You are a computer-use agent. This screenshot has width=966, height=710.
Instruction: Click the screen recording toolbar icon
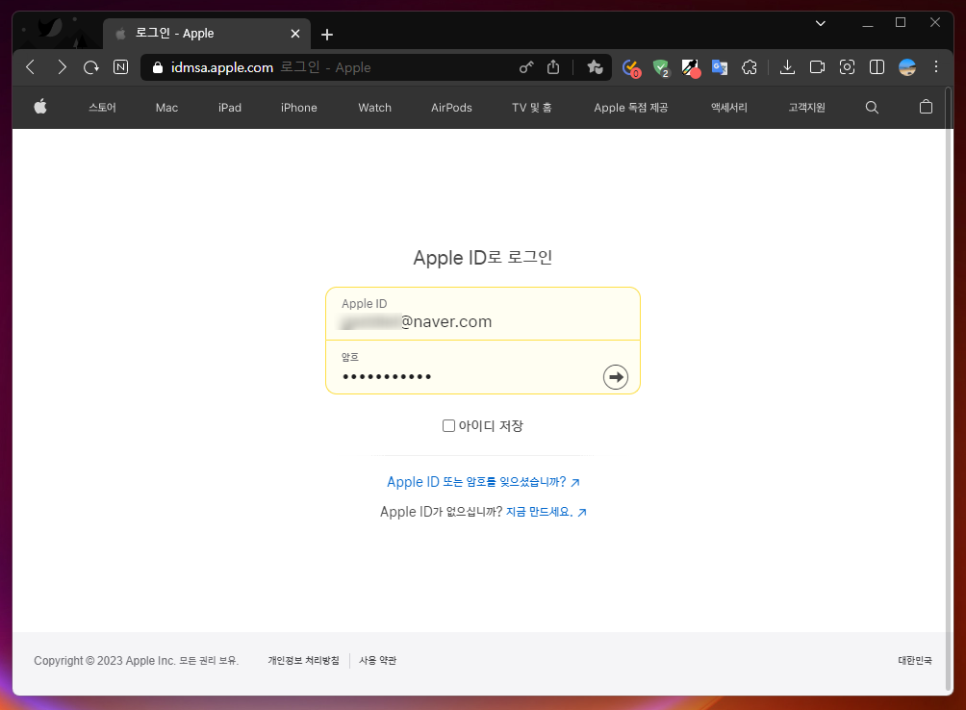click(x=817, y=67)
